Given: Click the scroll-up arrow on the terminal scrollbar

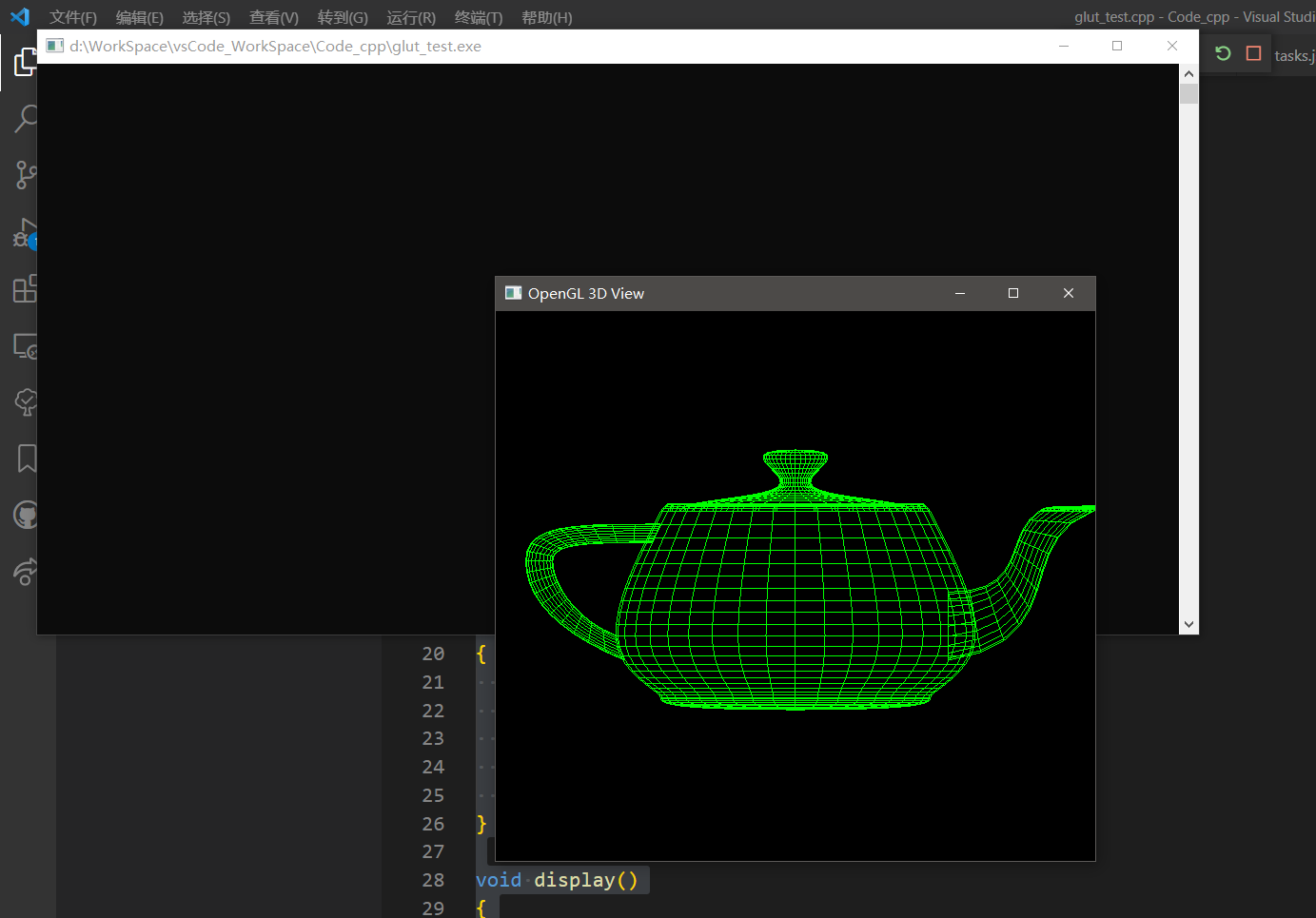Looking at the screenshot, I should [1188, 72].
